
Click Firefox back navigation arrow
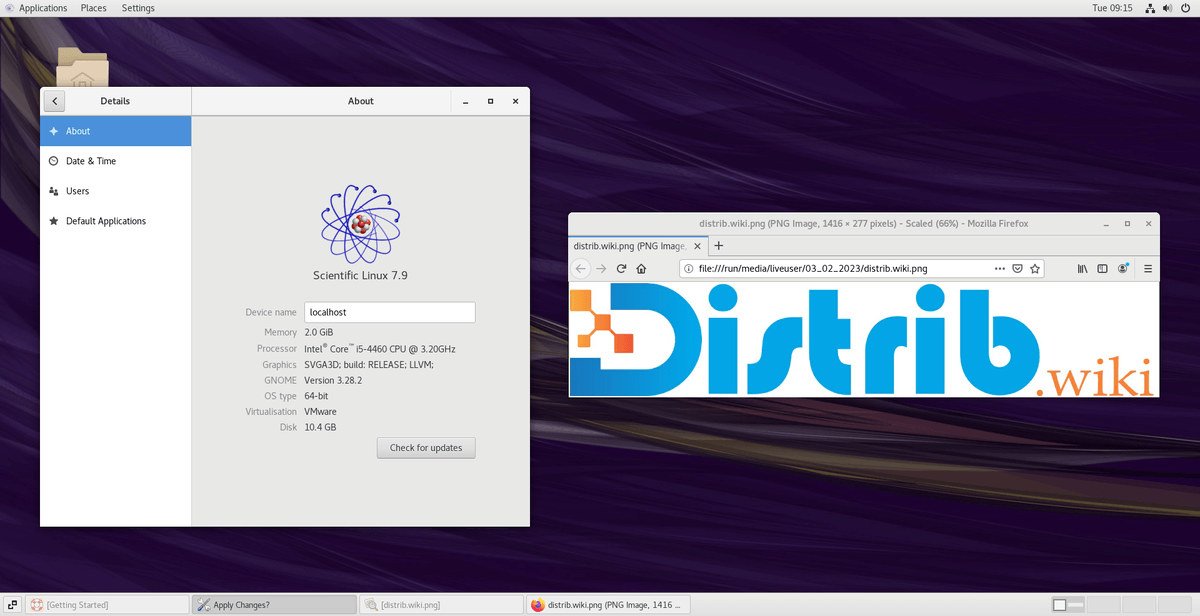point(581,268)
